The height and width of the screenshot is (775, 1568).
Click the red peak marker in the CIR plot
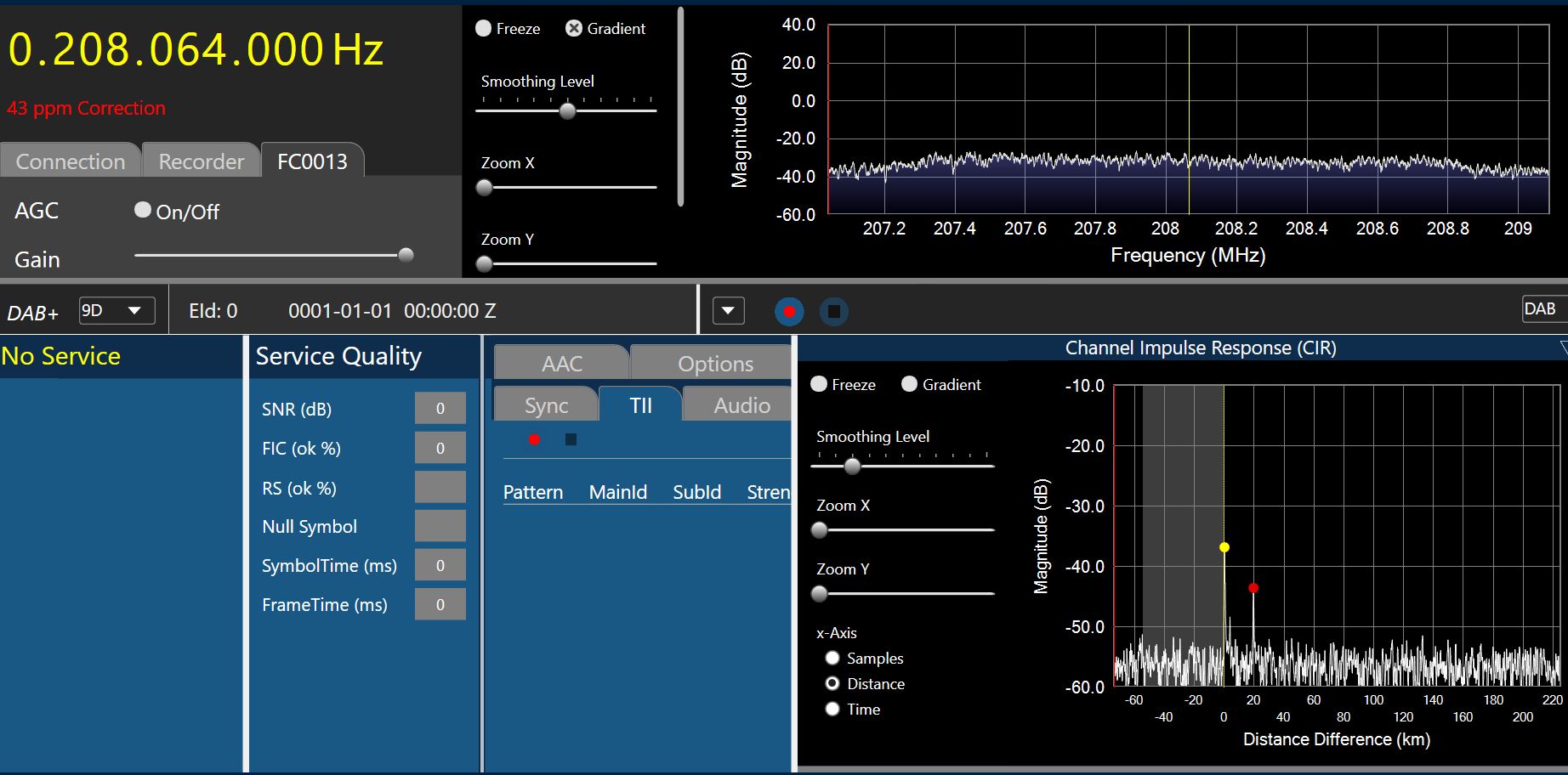pos(1253,588)
